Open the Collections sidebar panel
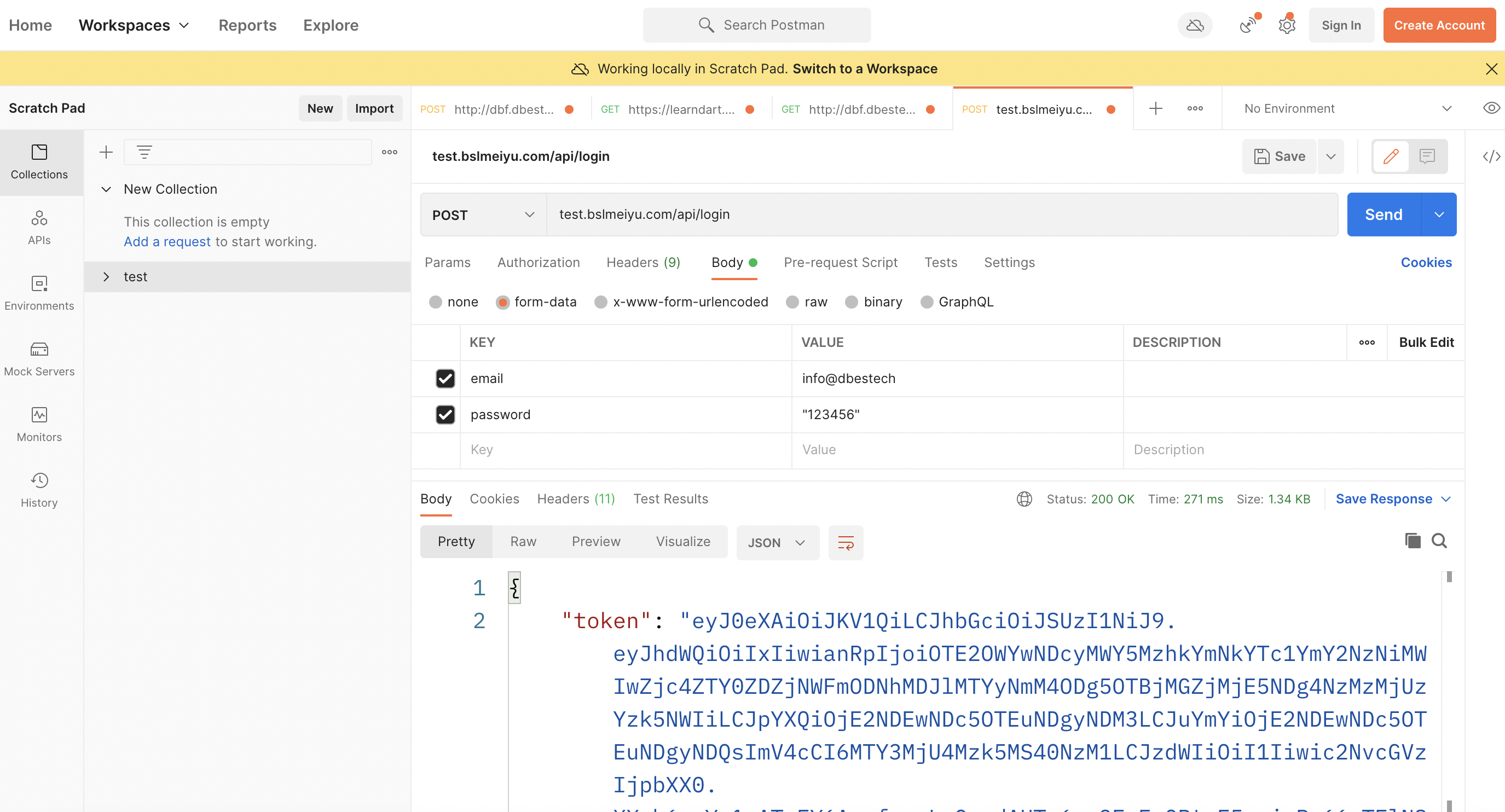This screenshot has width=1505, height=812. point(39,162)
